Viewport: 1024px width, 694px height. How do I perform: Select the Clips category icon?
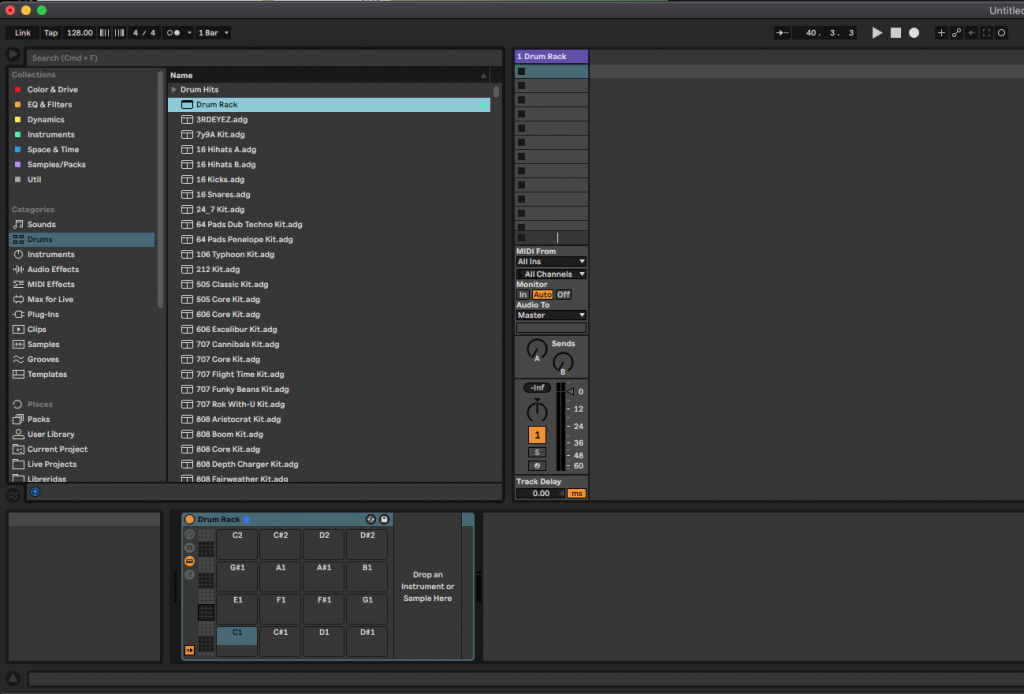pyautogui.click(x=18, y=329)
